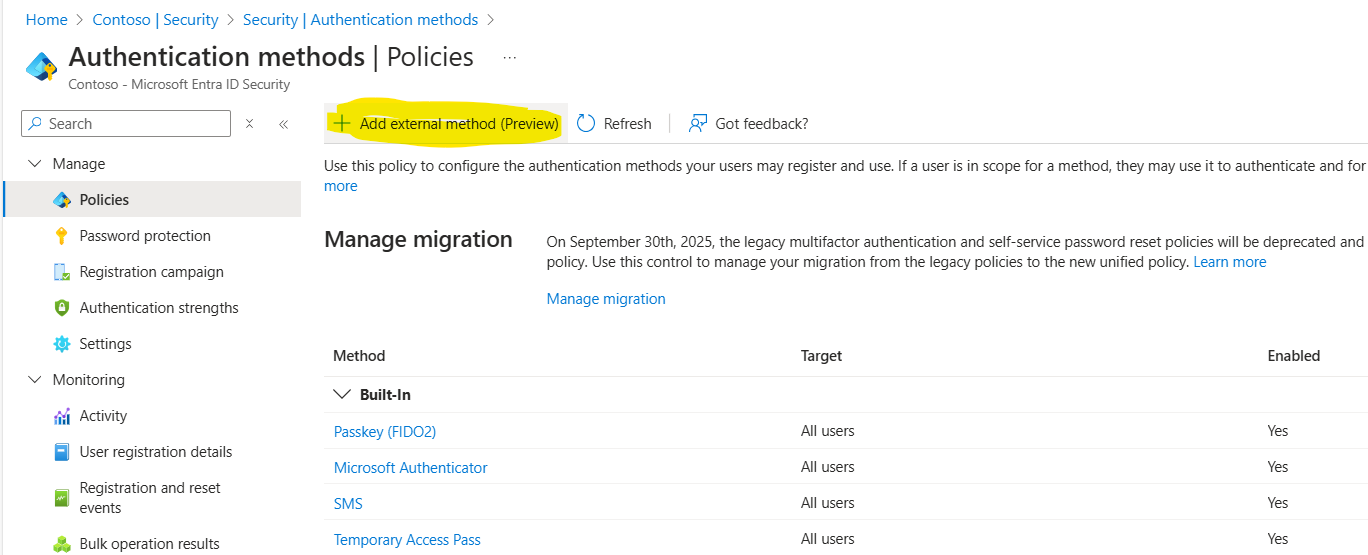The height and width of the screenshot is (555, 1368).
Task: Open Policies in the sidebar
Action: coord(152,200)
